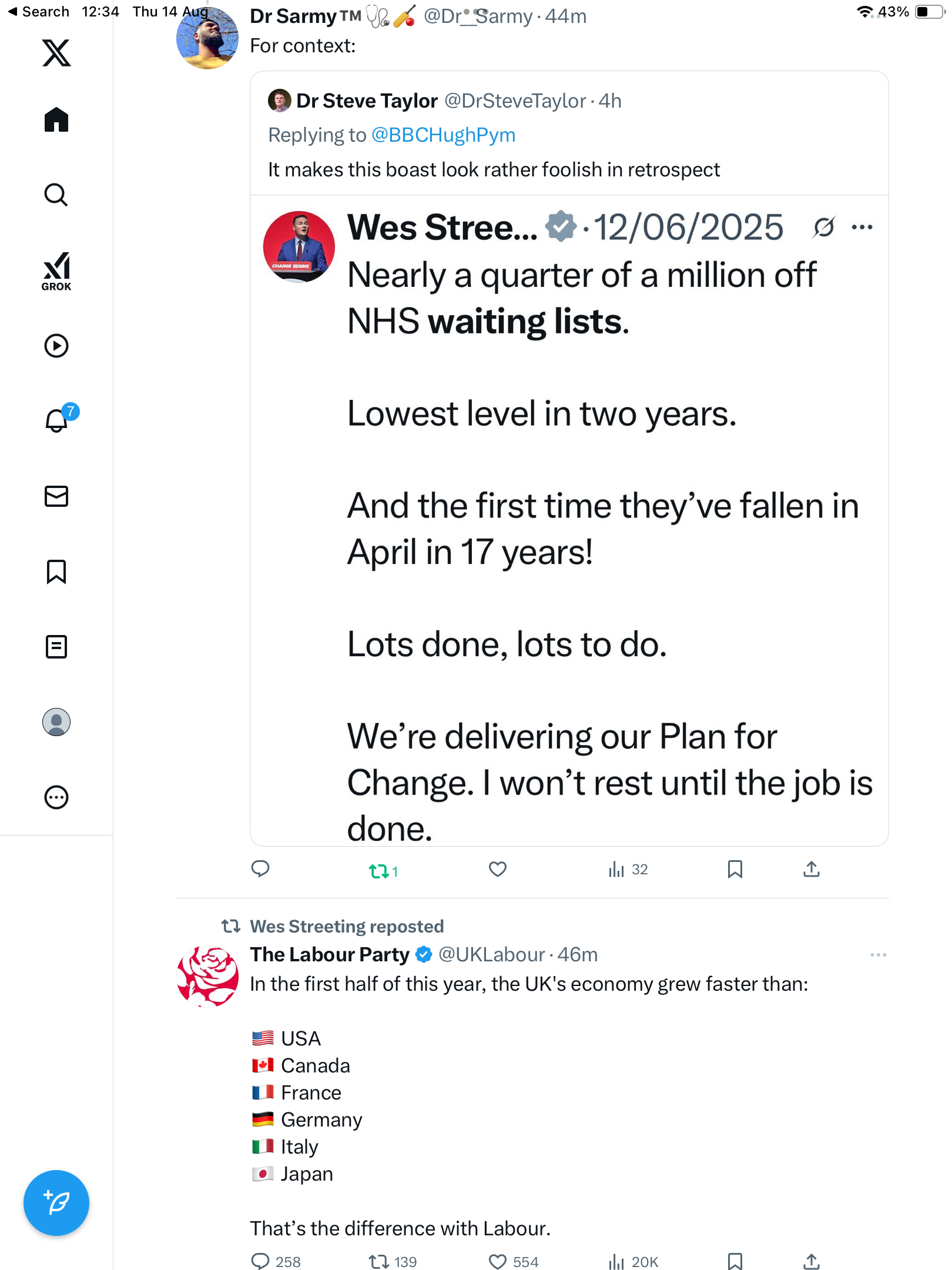
Task: Like Dr Sarmy's post
Action: tap(498, 869)
